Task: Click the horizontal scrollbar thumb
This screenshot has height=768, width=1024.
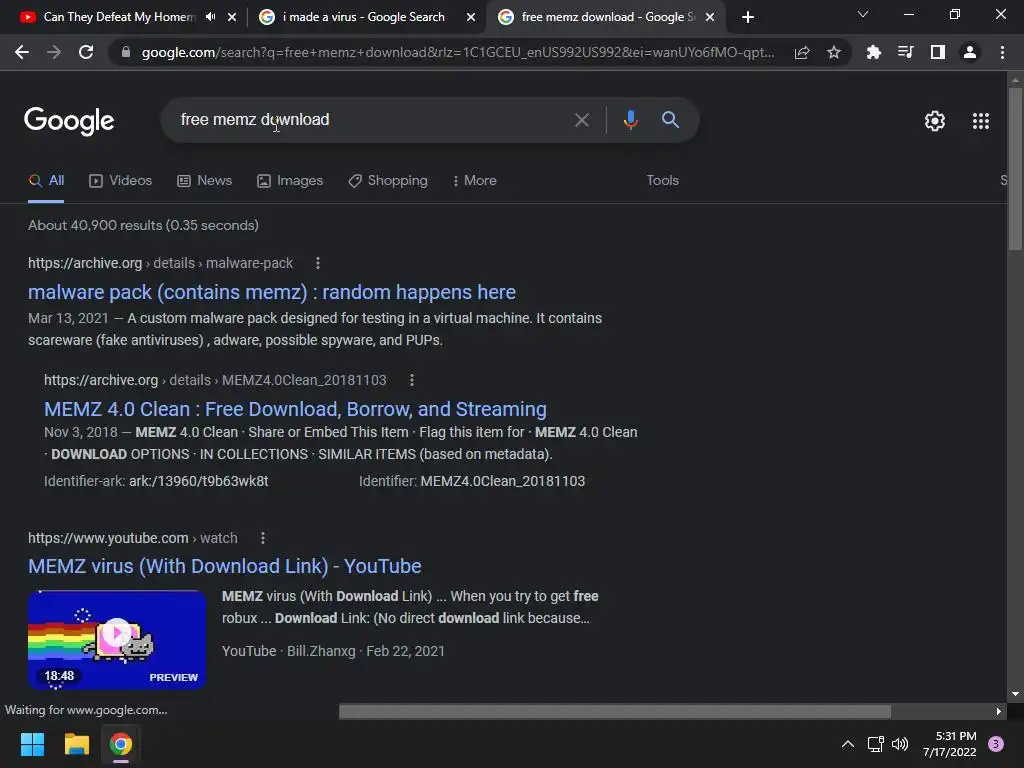Action: (615, 711)
